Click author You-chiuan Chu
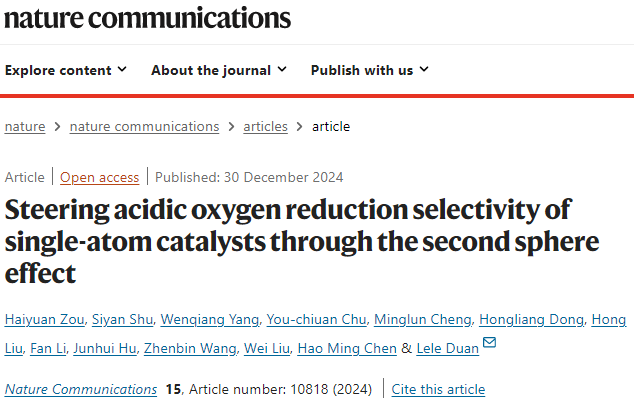 pos(317,319)
